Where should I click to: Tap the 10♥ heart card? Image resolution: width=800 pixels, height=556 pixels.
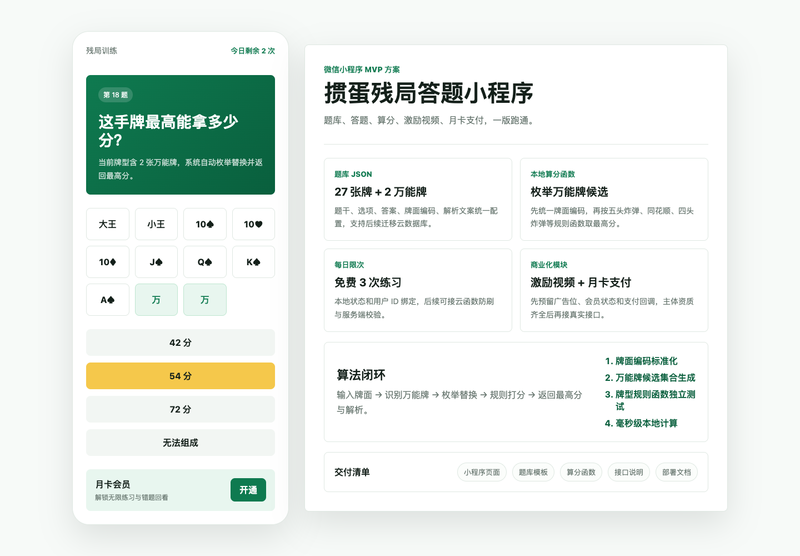[253, 224]
